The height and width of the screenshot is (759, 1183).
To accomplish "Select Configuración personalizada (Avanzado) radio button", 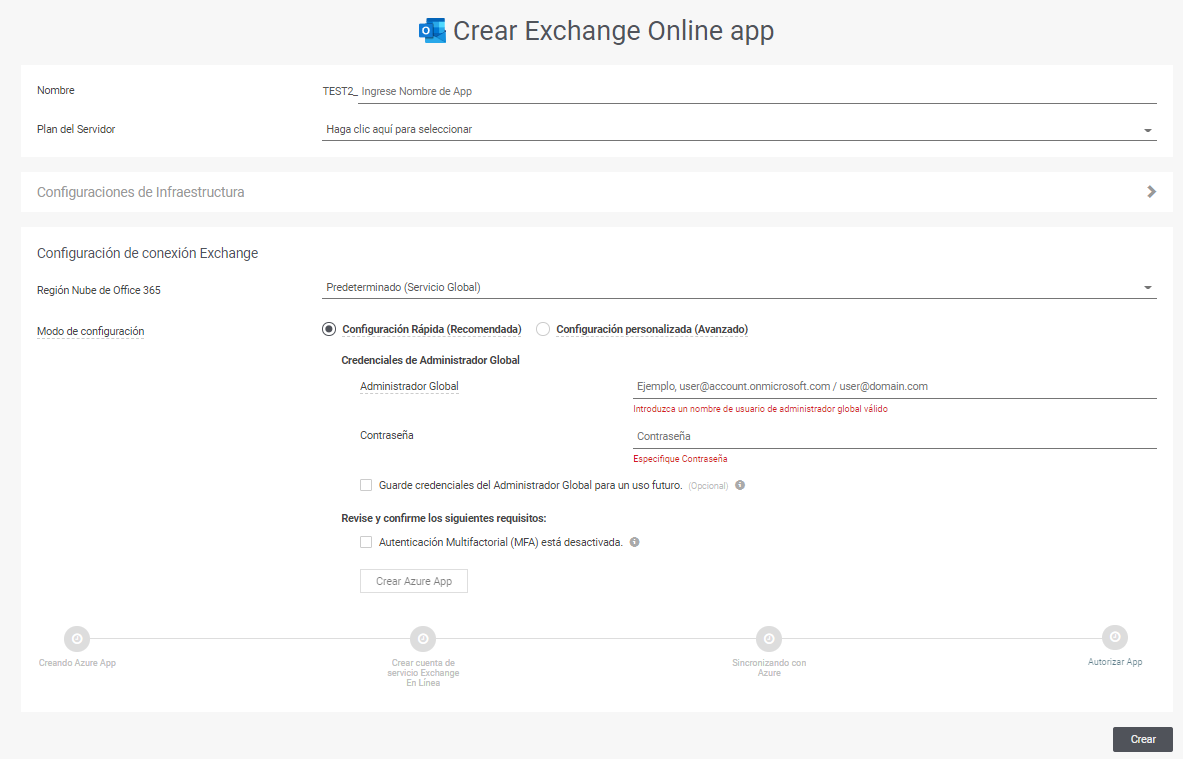I will click(542, 329).
